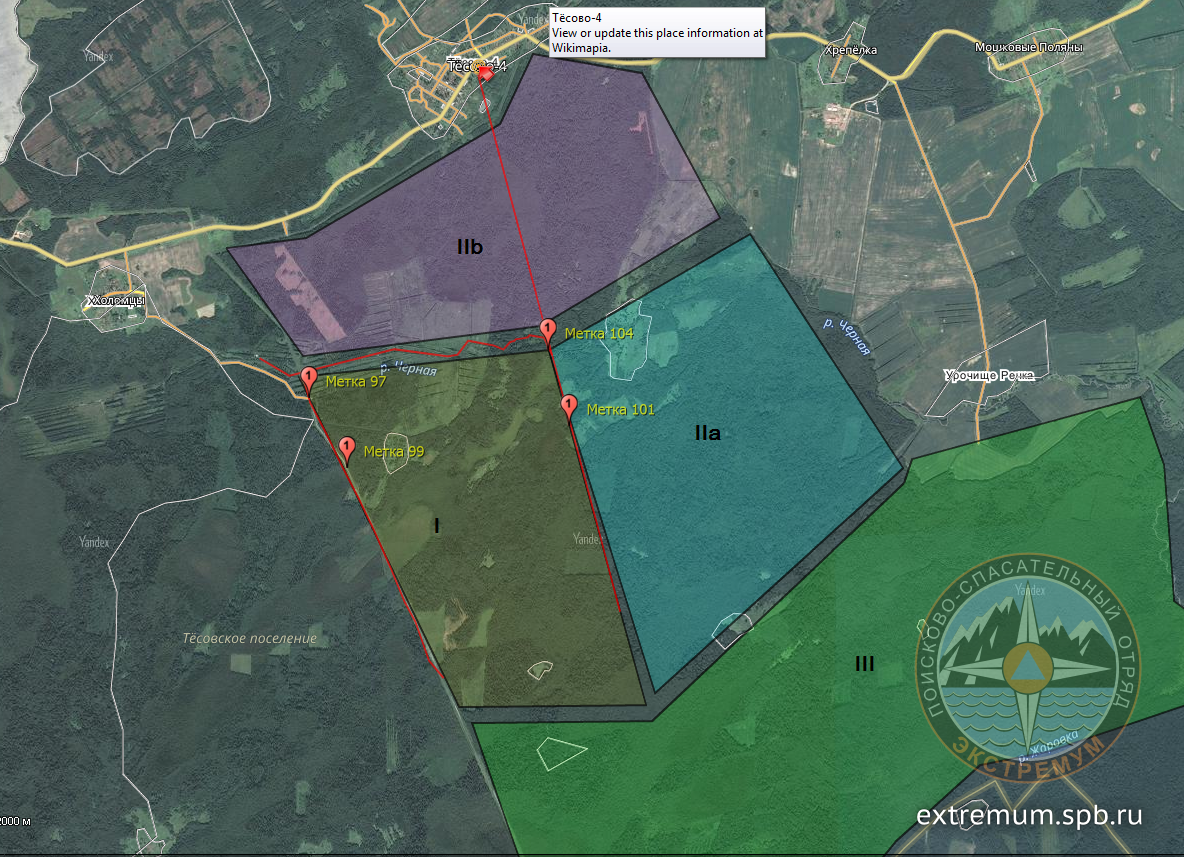
Task: Click the green zone labeled III
Action: pyautogui.click(x=865, y=663)
